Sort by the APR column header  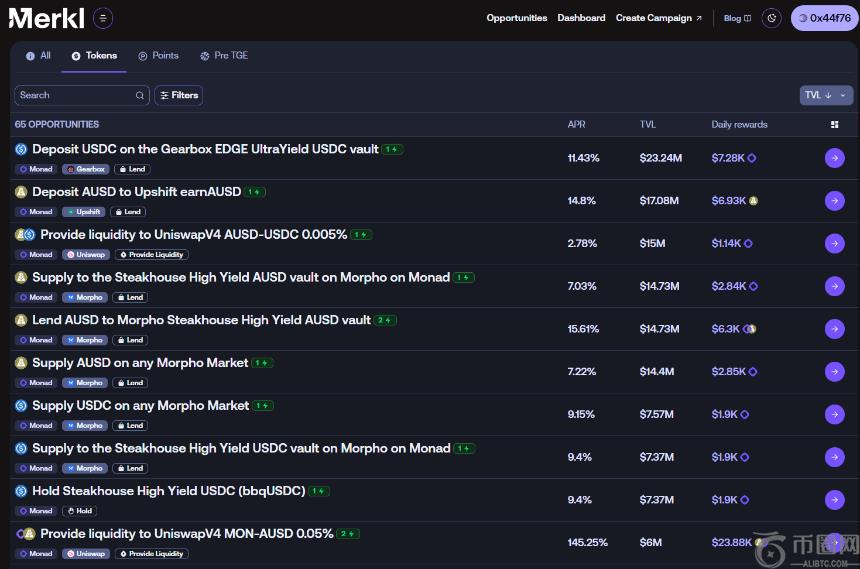coord(577,125)
